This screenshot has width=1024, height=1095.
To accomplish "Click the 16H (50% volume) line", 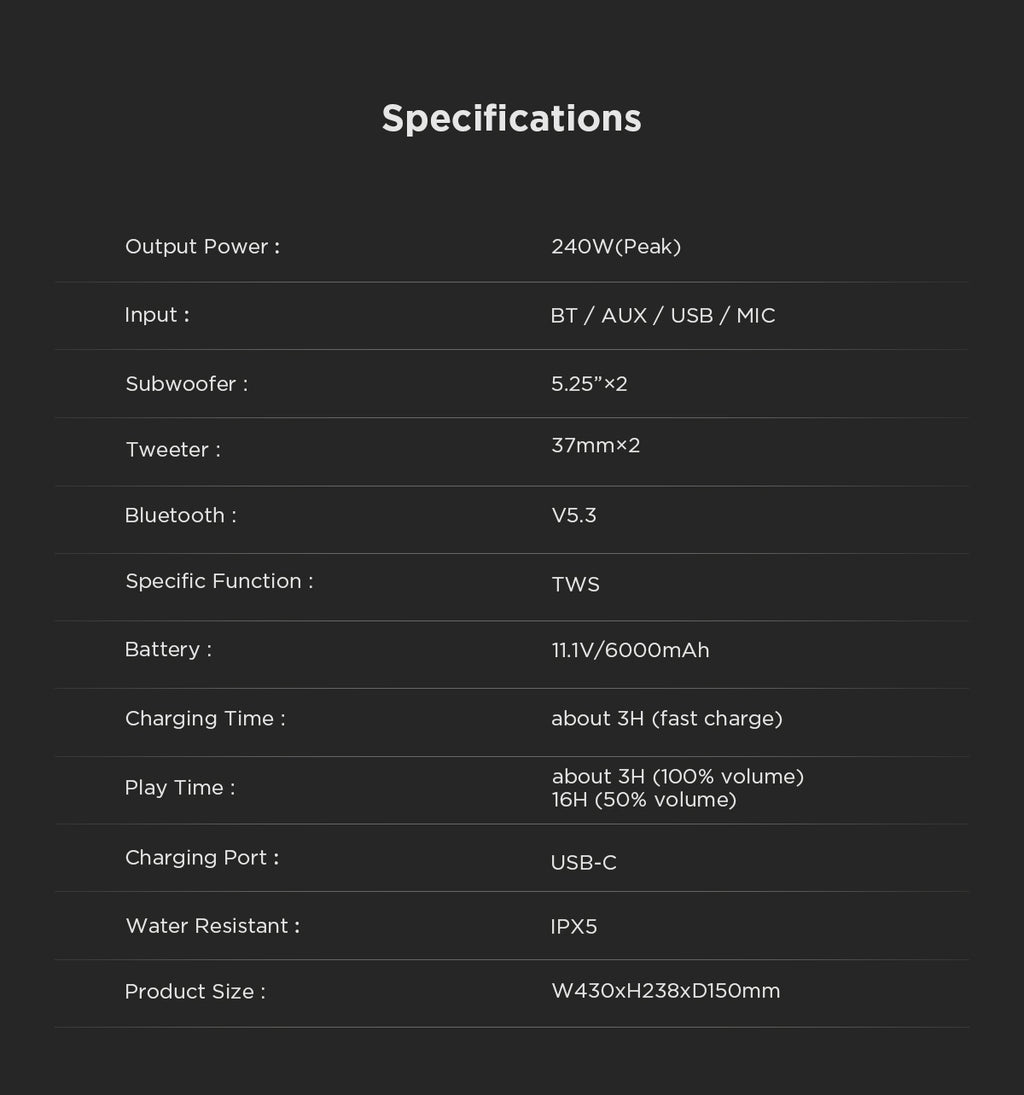I will point(644,800).
